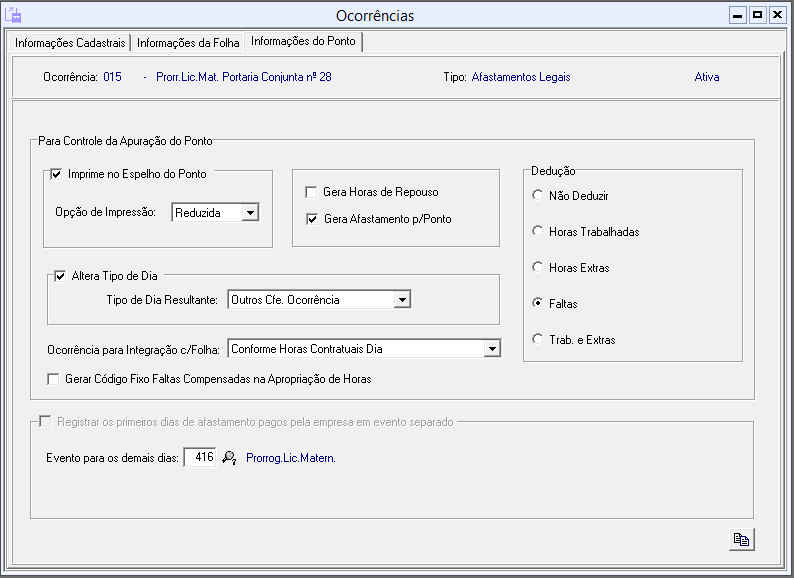Choose Horas Trabalhadas deduction option

[x=538, y=232]
